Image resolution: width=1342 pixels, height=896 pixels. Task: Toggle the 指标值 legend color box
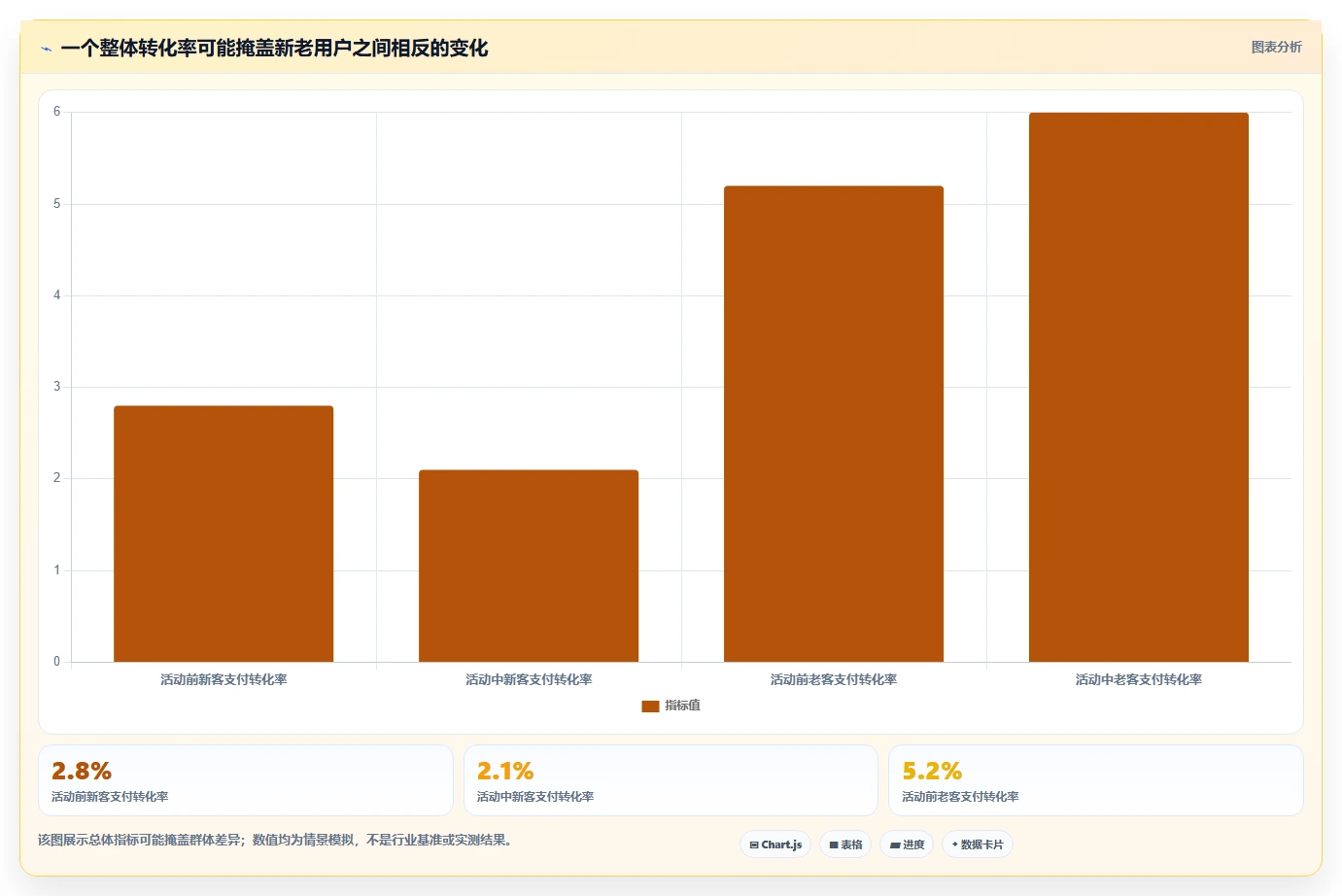650,706
